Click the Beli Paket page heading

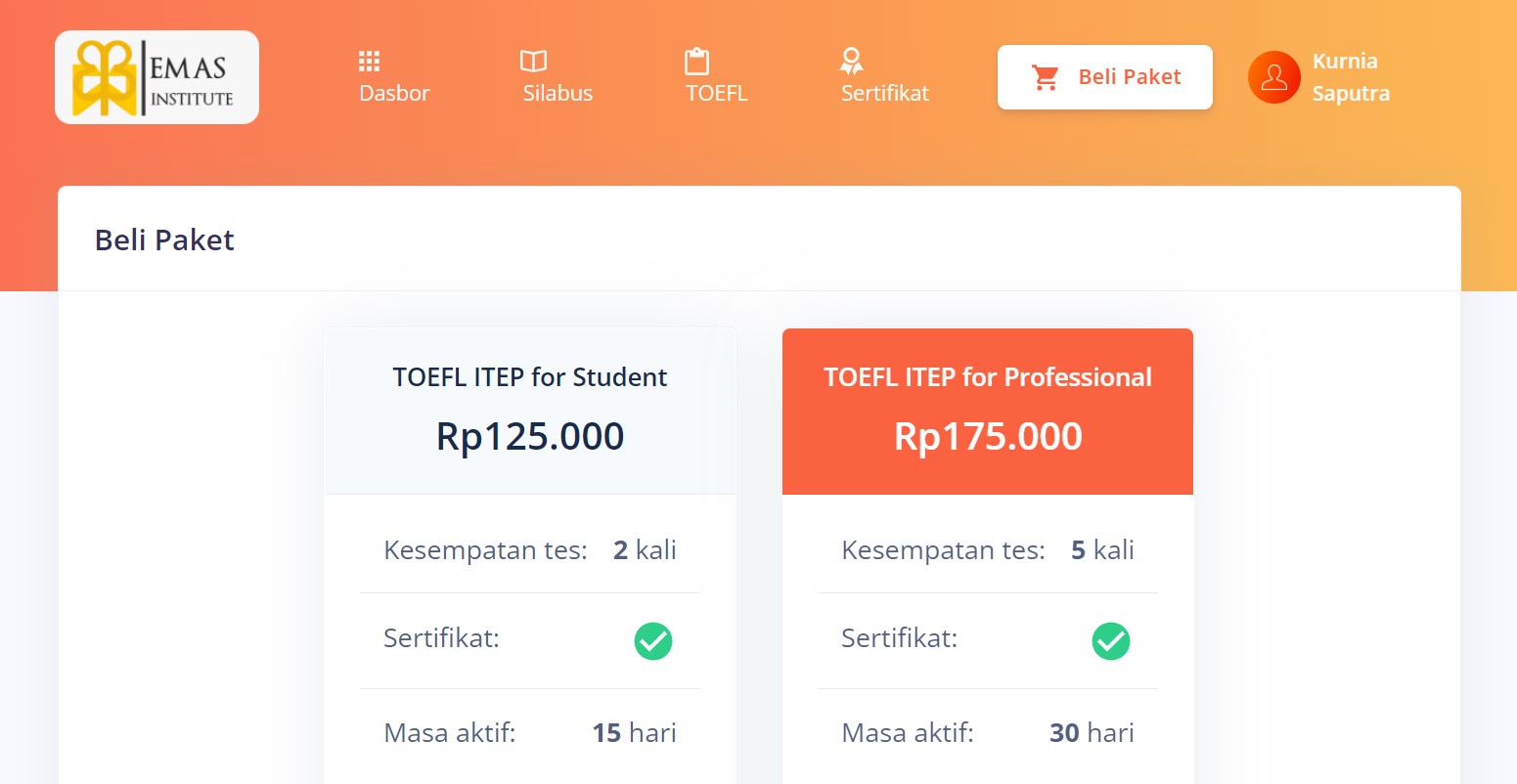[164, 240]
